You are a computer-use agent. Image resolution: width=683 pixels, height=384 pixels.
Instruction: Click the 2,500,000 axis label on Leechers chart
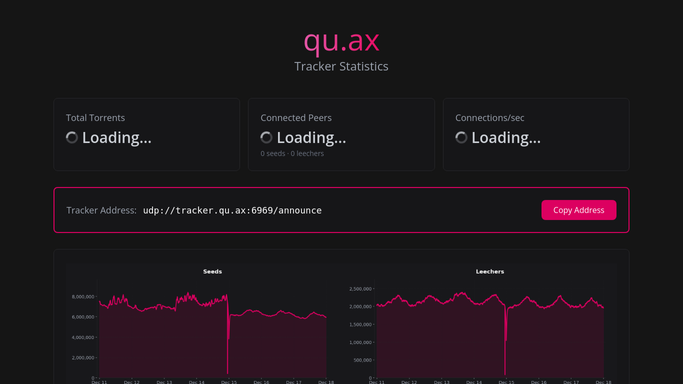click(360, 289)
